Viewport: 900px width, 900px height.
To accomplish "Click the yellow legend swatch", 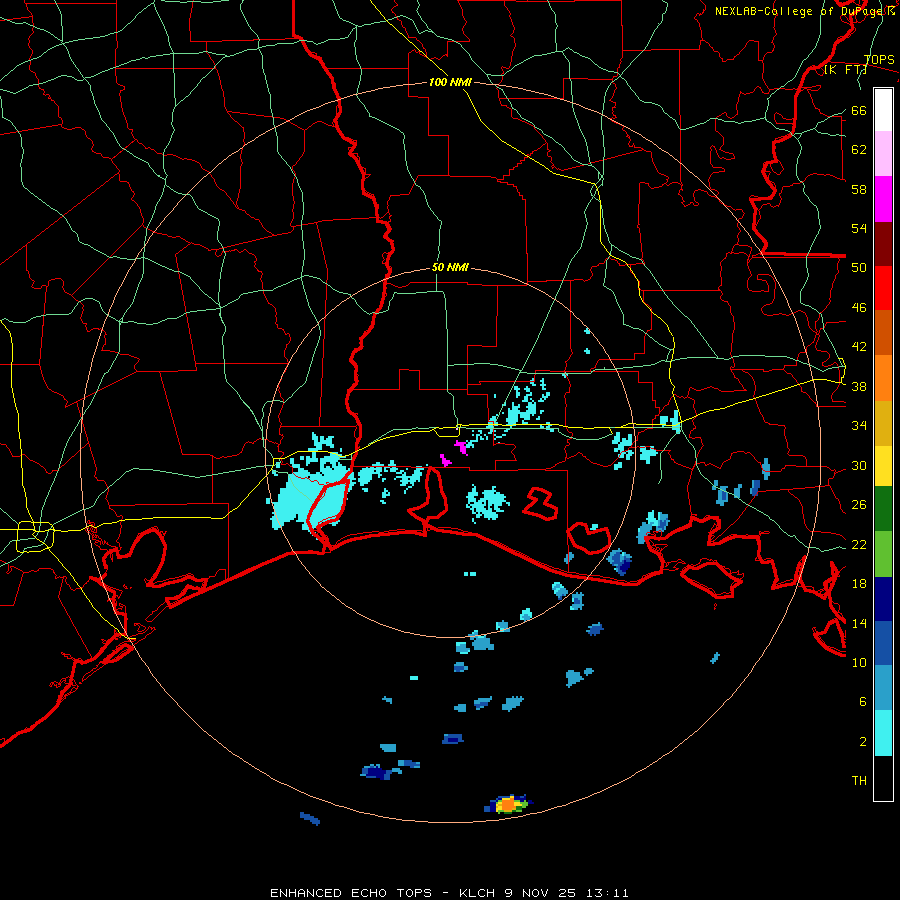I will point(883,466).
